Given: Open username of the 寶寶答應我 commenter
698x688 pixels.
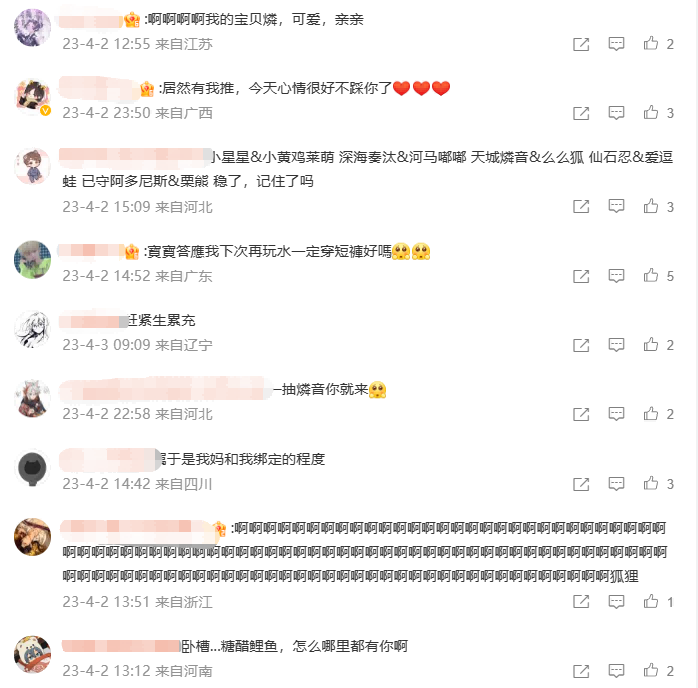Looking at the screenshot, I should coord(91,251).
